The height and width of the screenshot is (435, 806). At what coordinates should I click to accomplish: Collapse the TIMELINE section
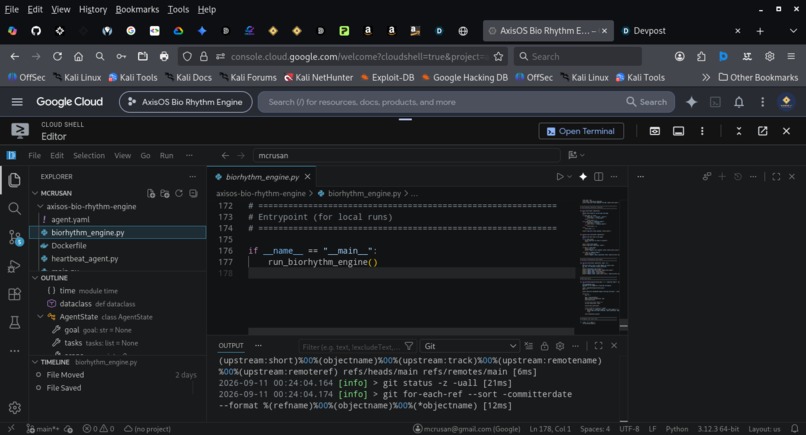pos(35,362)
